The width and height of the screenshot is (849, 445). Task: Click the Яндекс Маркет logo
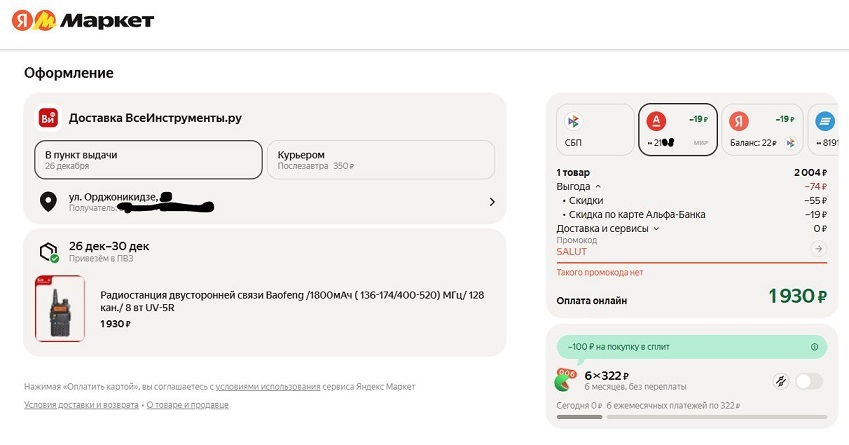coord(82,20)
